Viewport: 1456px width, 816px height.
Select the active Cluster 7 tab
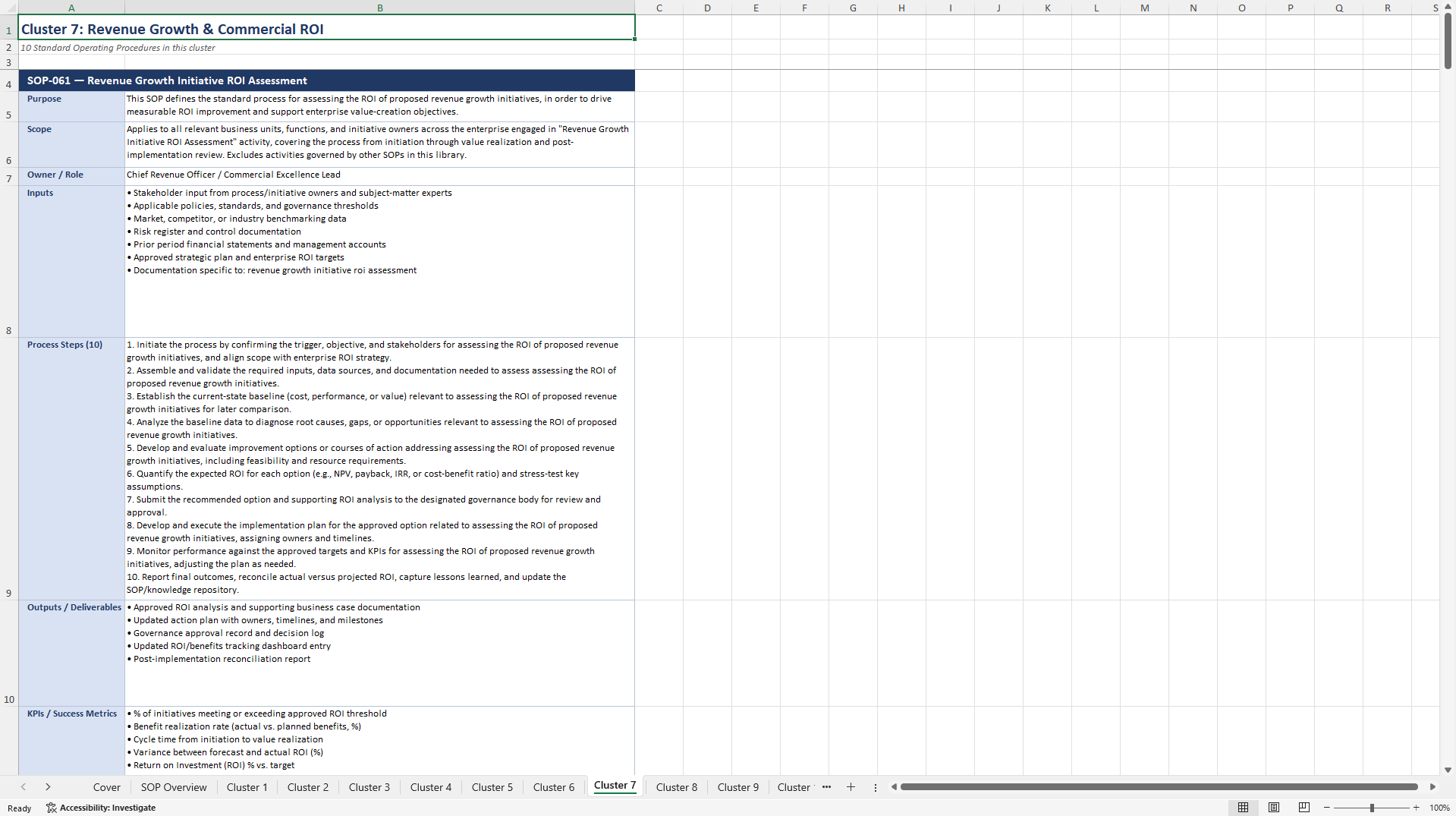point(615,786)
